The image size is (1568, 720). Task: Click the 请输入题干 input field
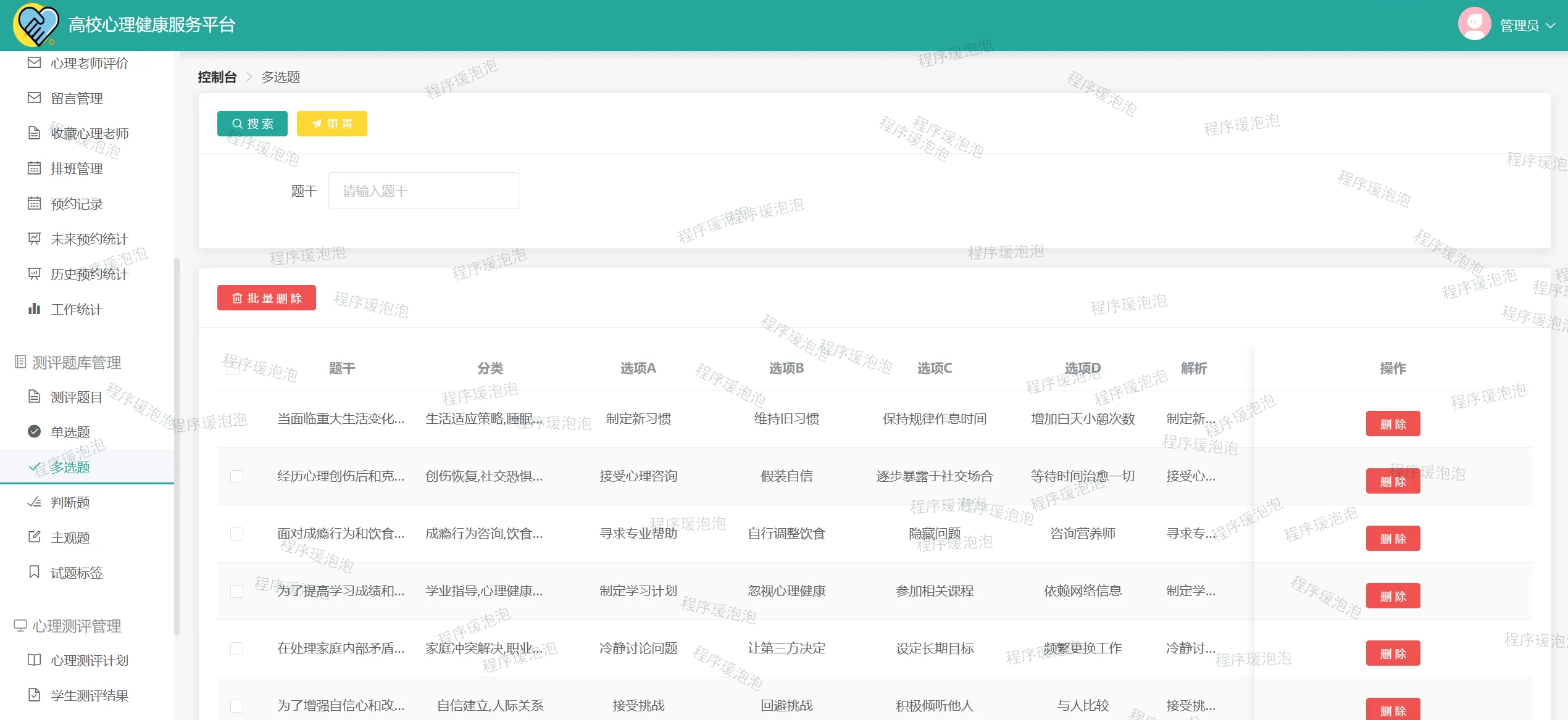423,191
